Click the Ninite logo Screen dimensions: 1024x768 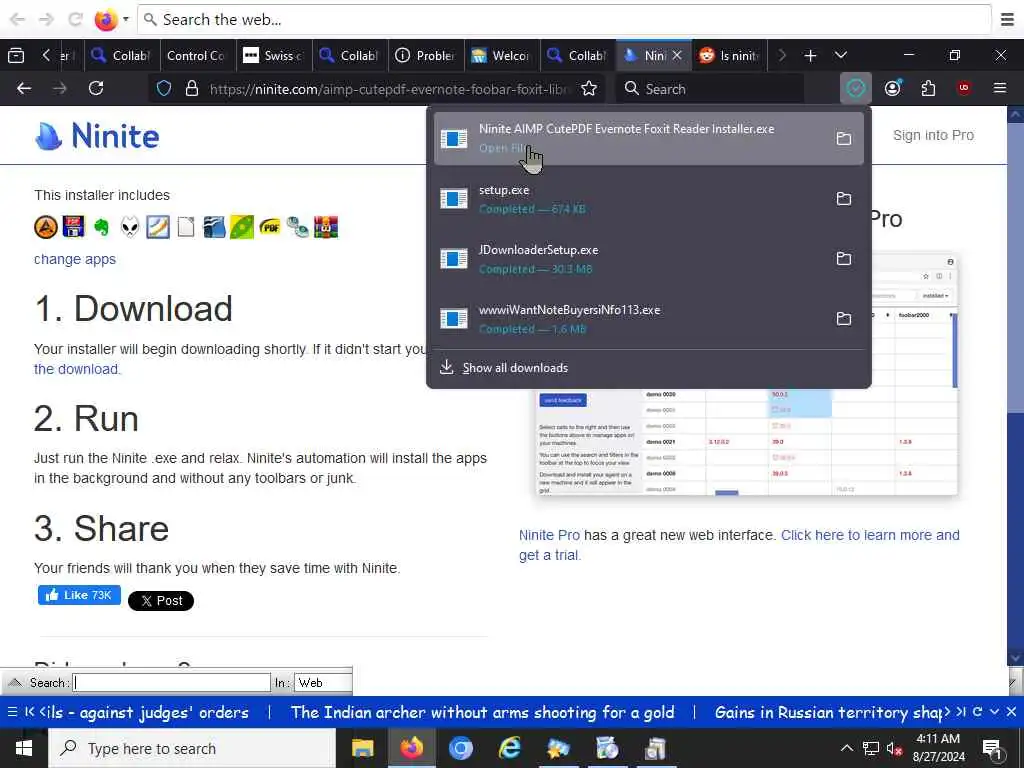click(97, 136)
